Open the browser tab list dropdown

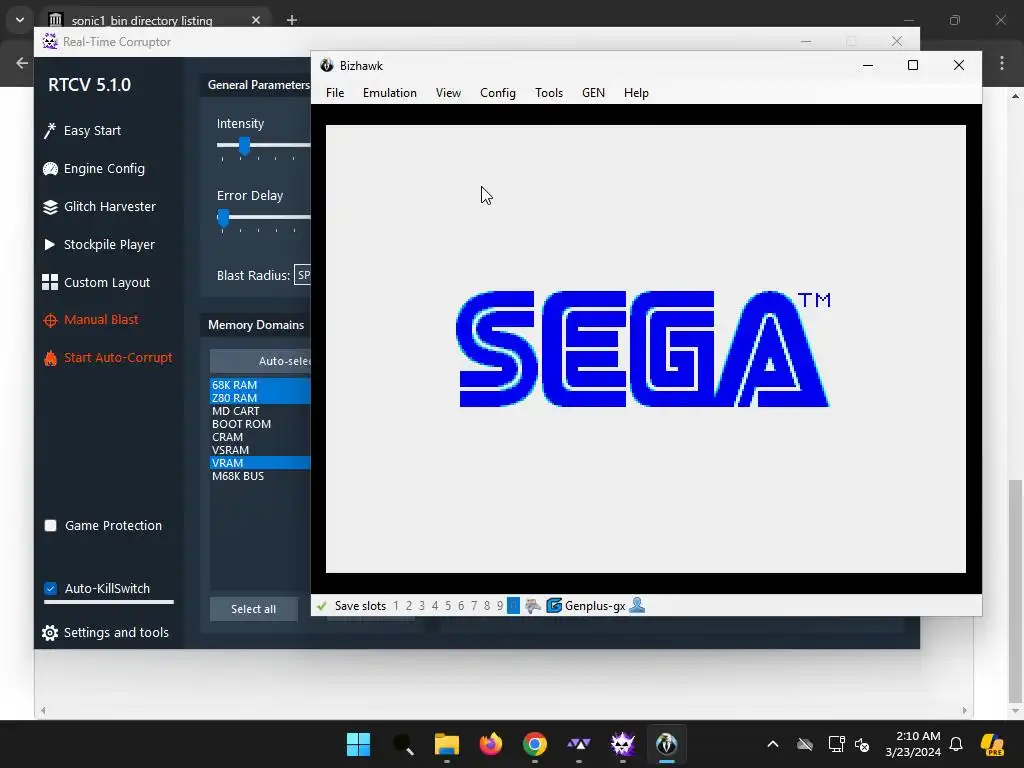tap(20, 20)
